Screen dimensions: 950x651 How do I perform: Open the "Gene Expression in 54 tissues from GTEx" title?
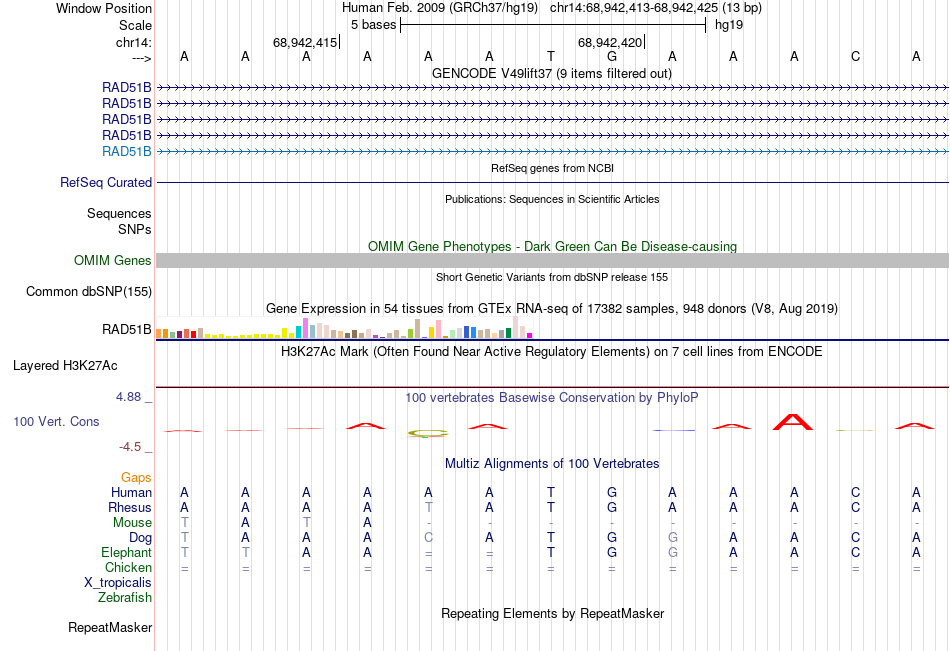[x=552, y=309]
